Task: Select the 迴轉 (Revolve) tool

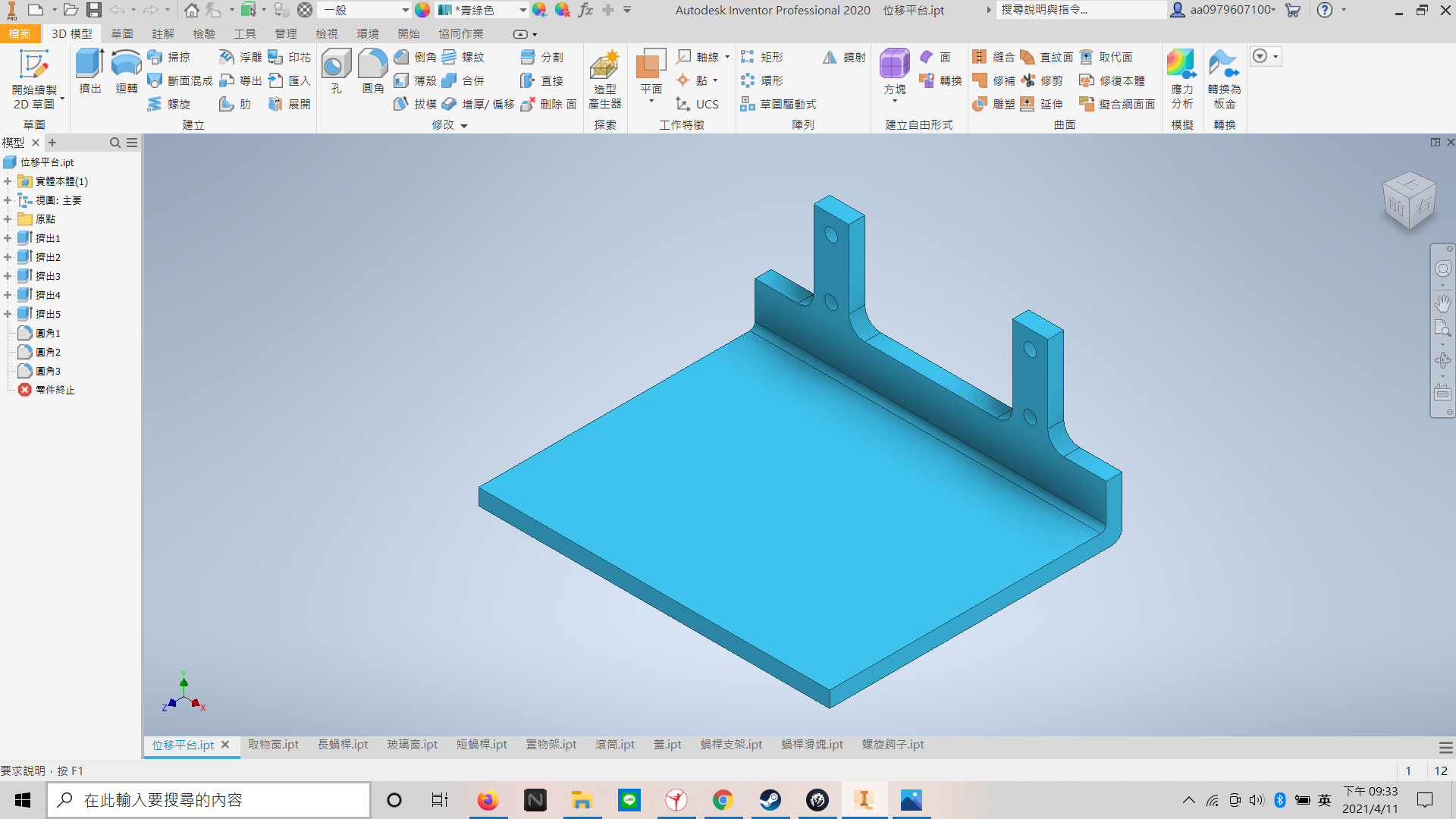Action: [126, 71]
